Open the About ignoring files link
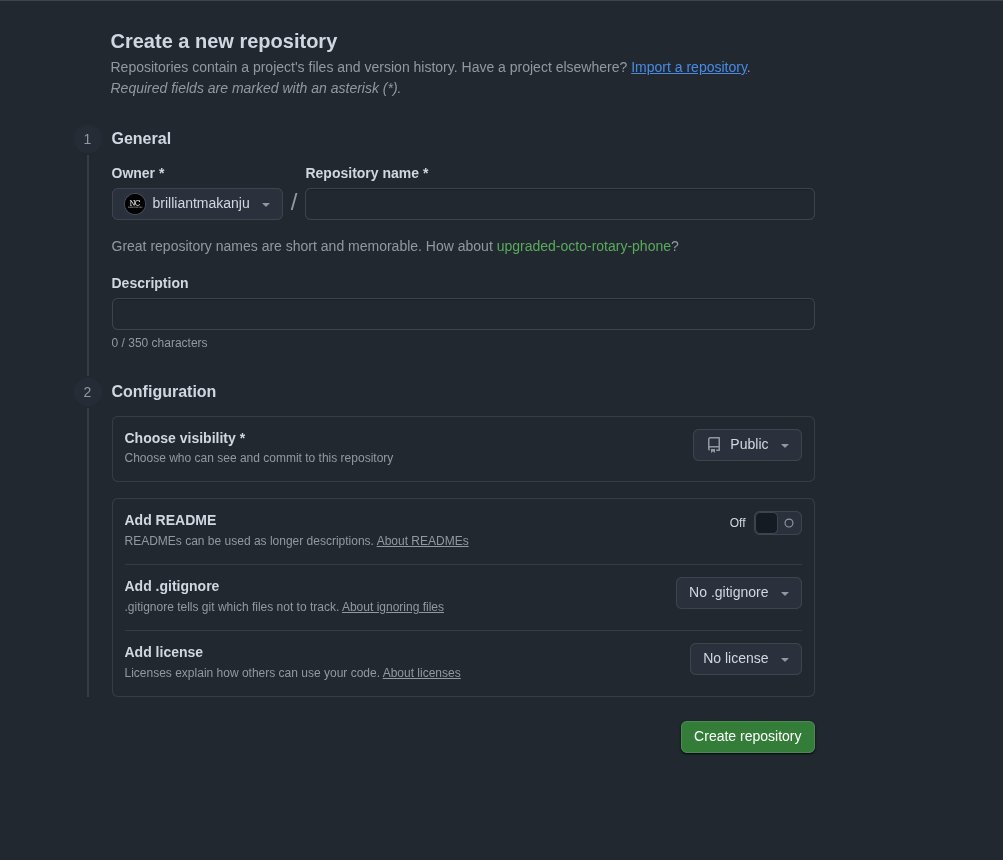The image size is (1003, 860). pyautogui.click(x=392, y=607)
